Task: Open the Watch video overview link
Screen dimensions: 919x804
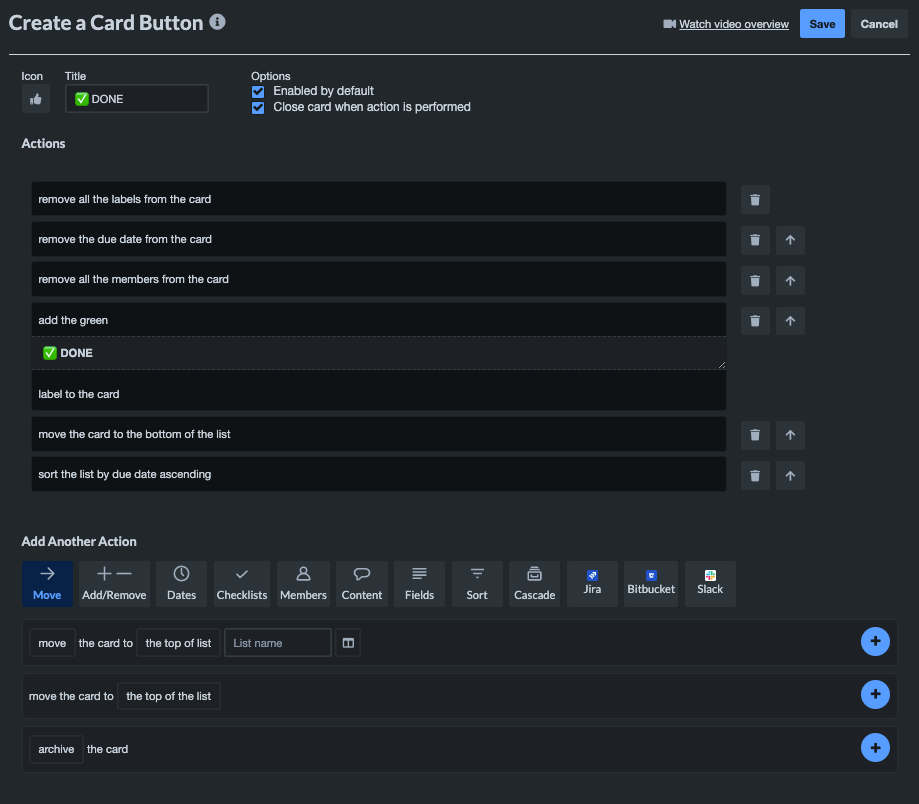Action: point(734,24)
